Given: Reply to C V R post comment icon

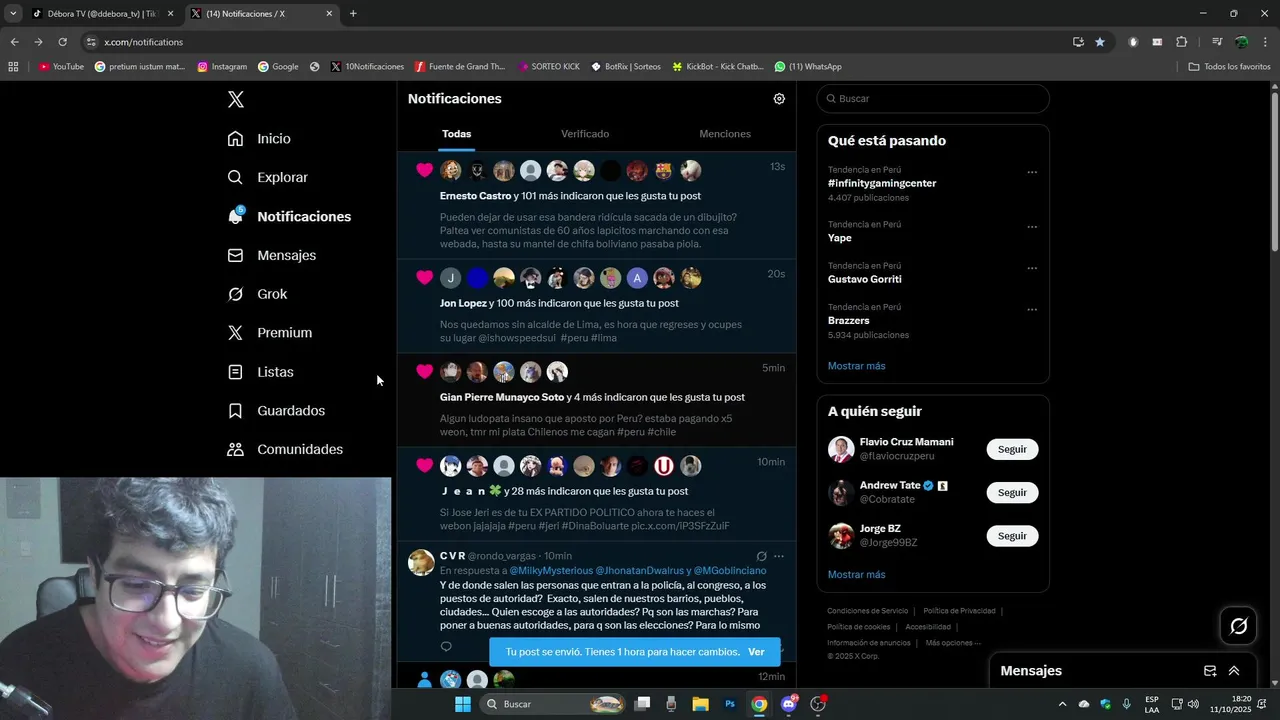Looking at the screenshot, I should (446, 647).
